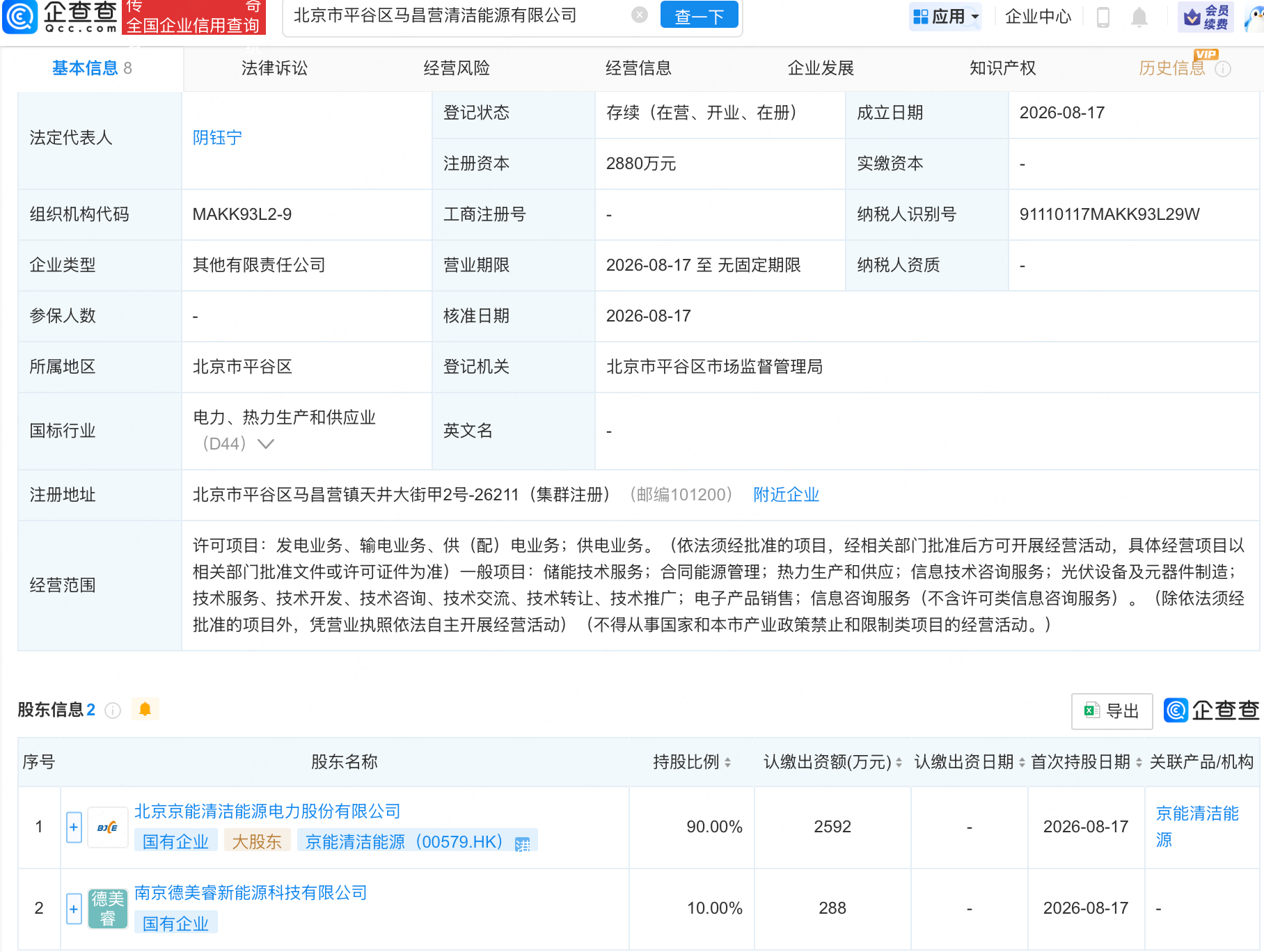Click the subscribed amount 2592

coord(832,827)
